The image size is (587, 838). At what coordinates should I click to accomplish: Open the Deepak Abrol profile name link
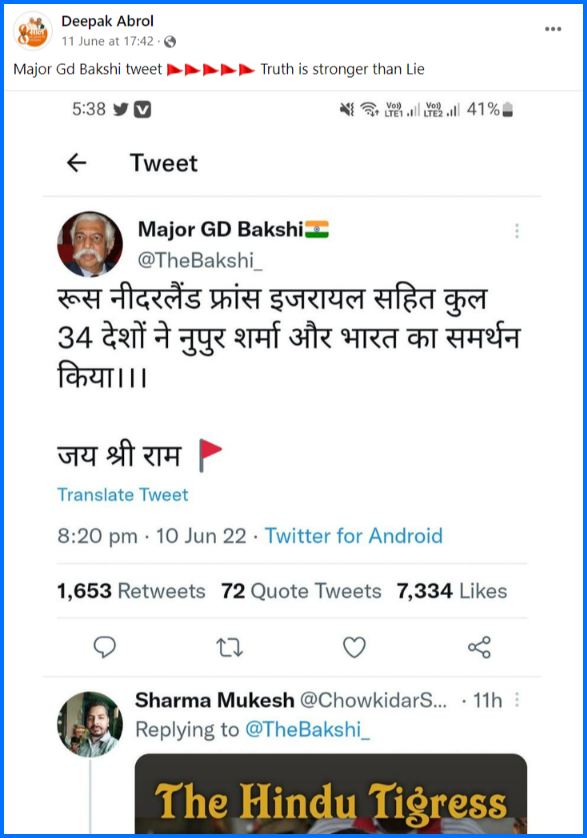point(107,21)
